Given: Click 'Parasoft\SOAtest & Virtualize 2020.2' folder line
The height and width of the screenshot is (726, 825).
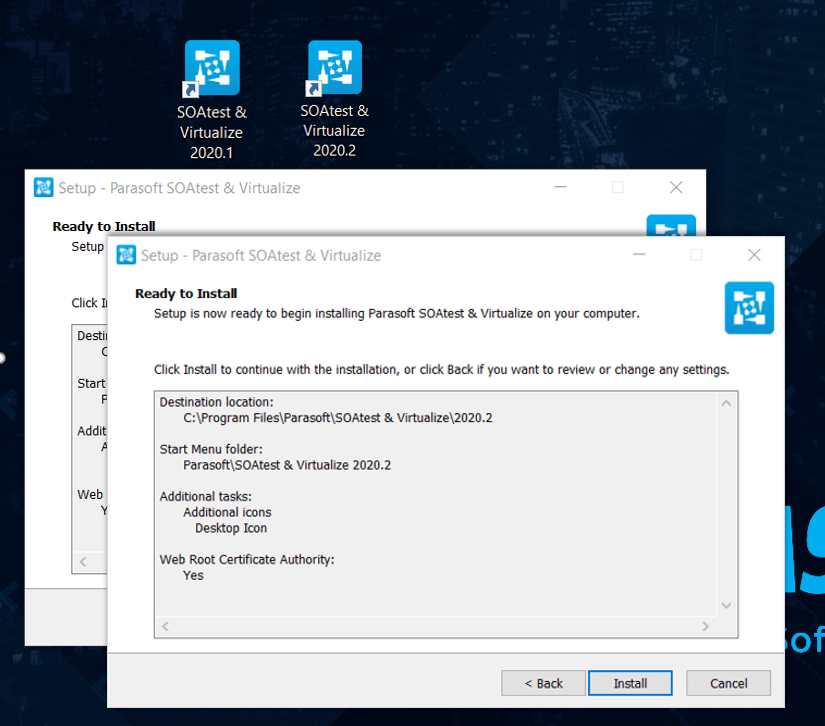Looking at the screenshot, I should pyautogui.click(x=287, y=465).
